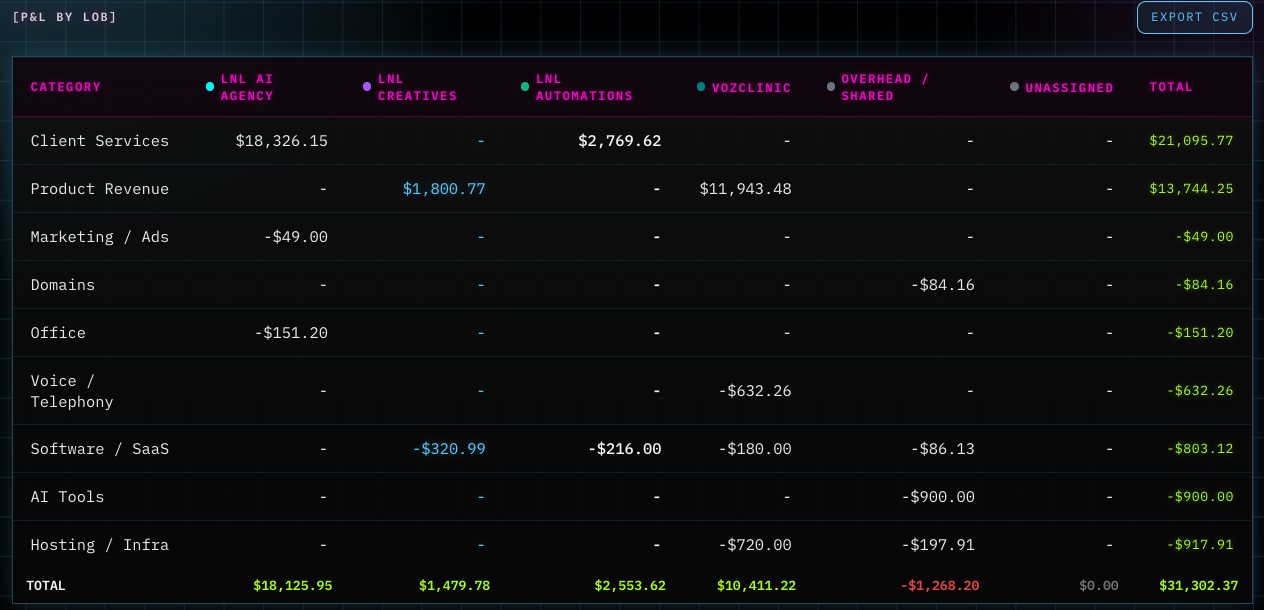1264x610 pixels.
Task: Click the TOTAL footer row label
Action: [x=46, y=586]
